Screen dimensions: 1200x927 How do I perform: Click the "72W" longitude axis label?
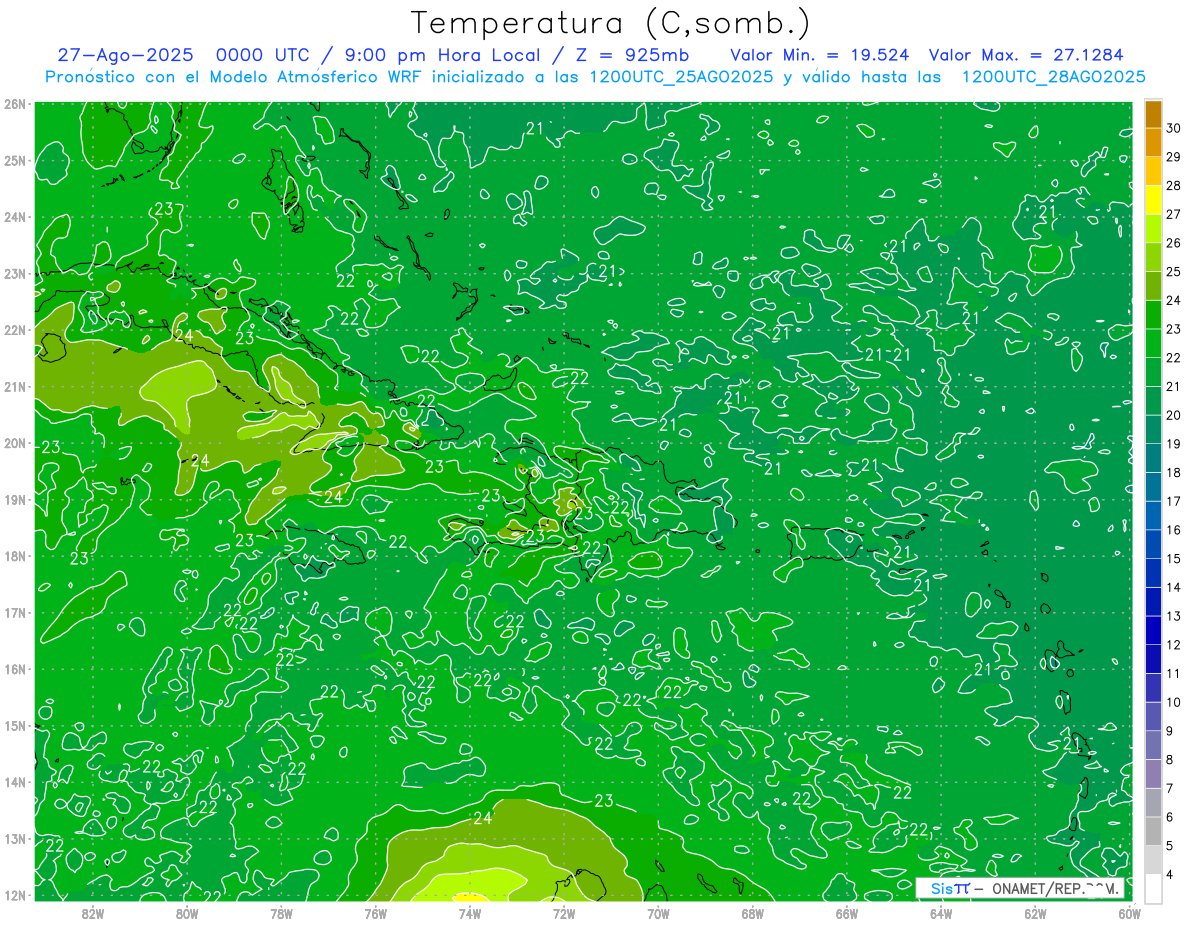[x=564, y=913]
